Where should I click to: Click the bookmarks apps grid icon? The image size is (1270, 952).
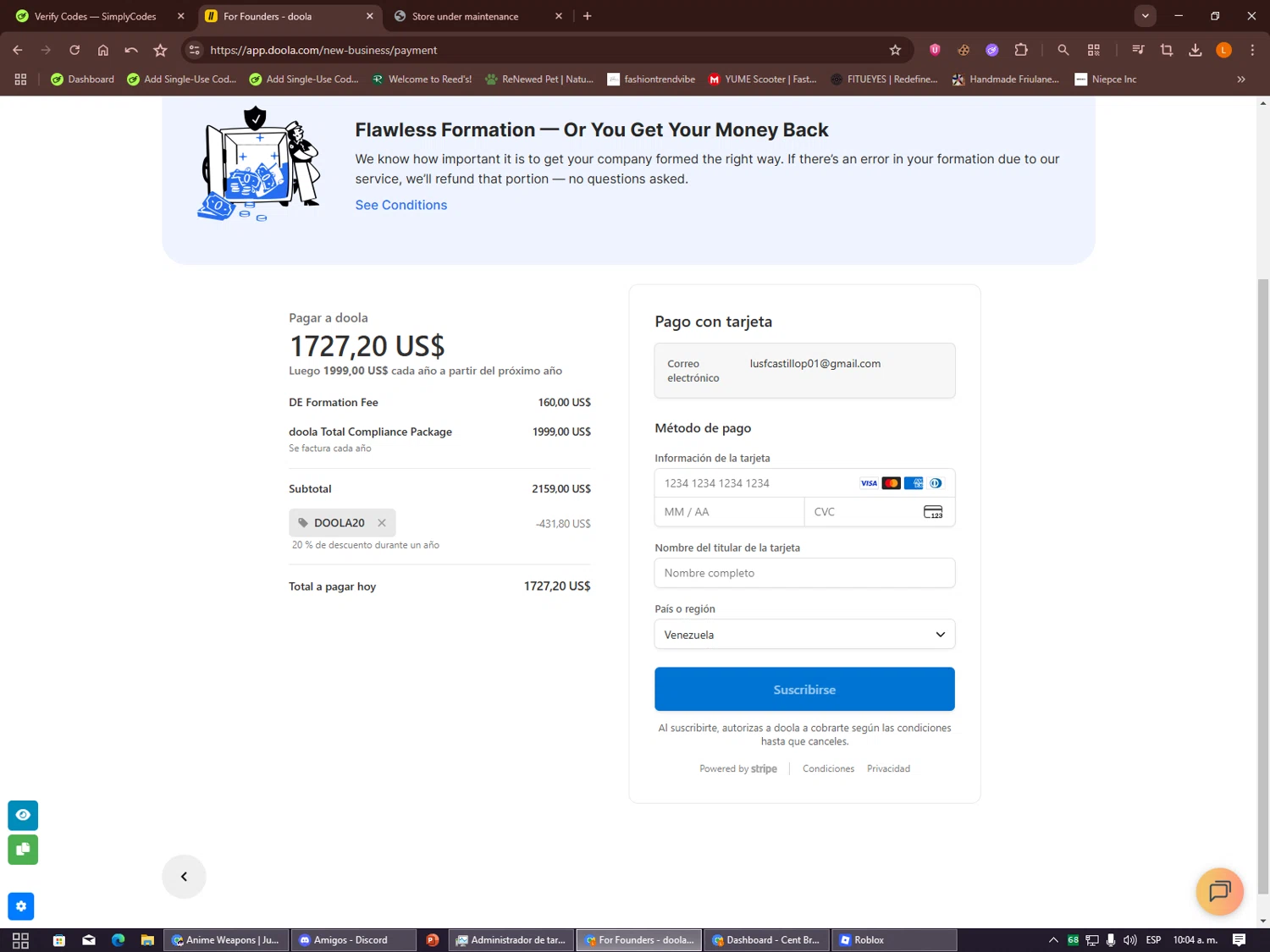pos(20,80)
